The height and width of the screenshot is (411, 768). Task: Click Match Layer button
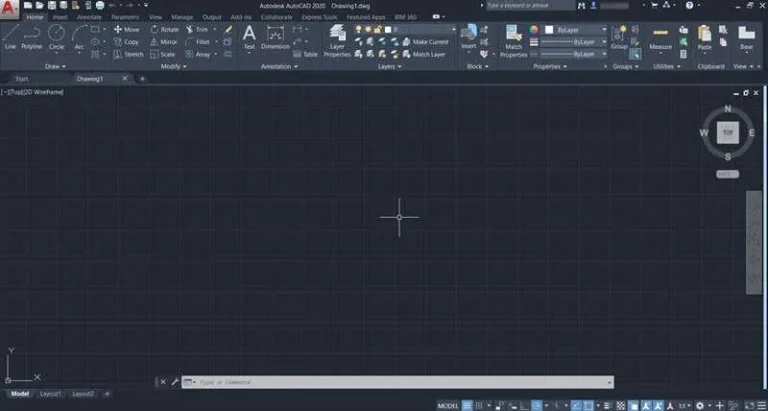click(424, 54)
